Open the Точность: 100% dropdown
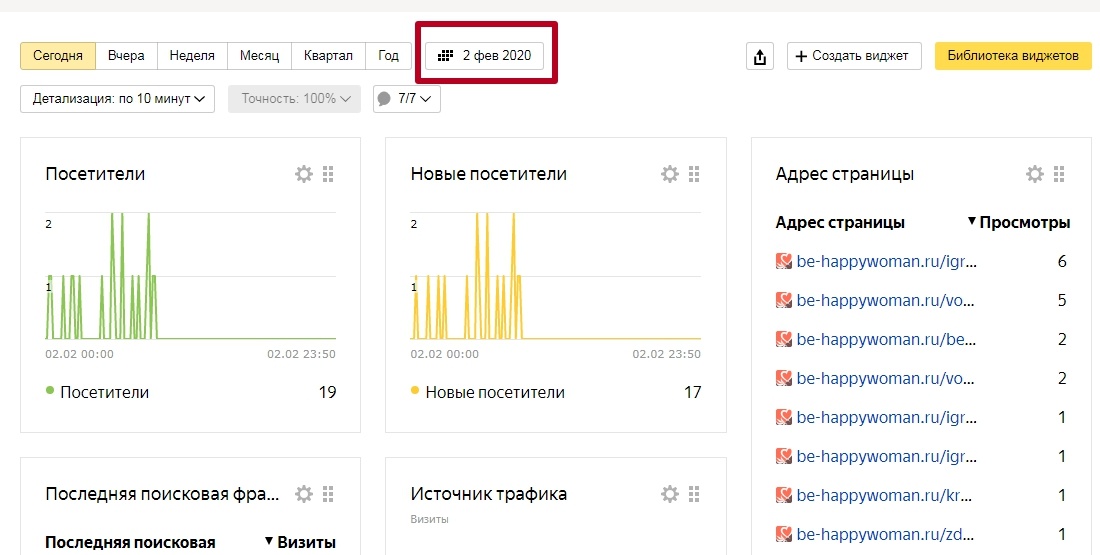The width and height of the screenshot is (1100, 555). [x=293, y=99]
